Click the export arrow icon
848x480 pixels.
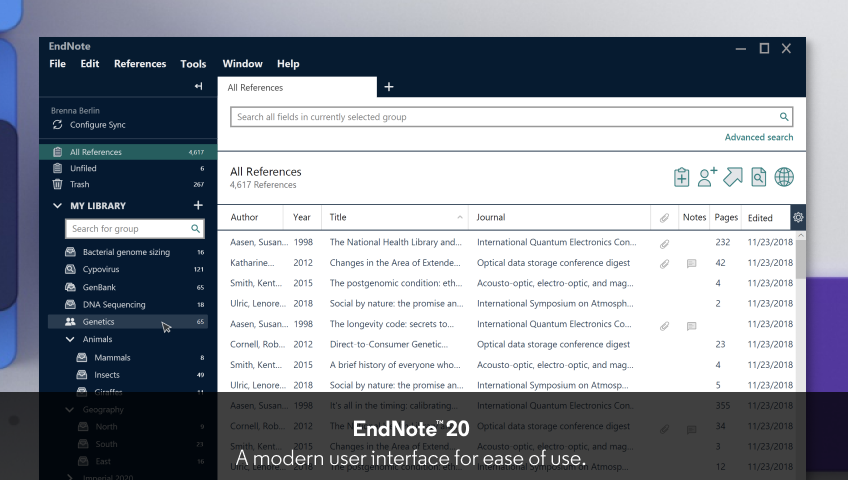[733, 177]
